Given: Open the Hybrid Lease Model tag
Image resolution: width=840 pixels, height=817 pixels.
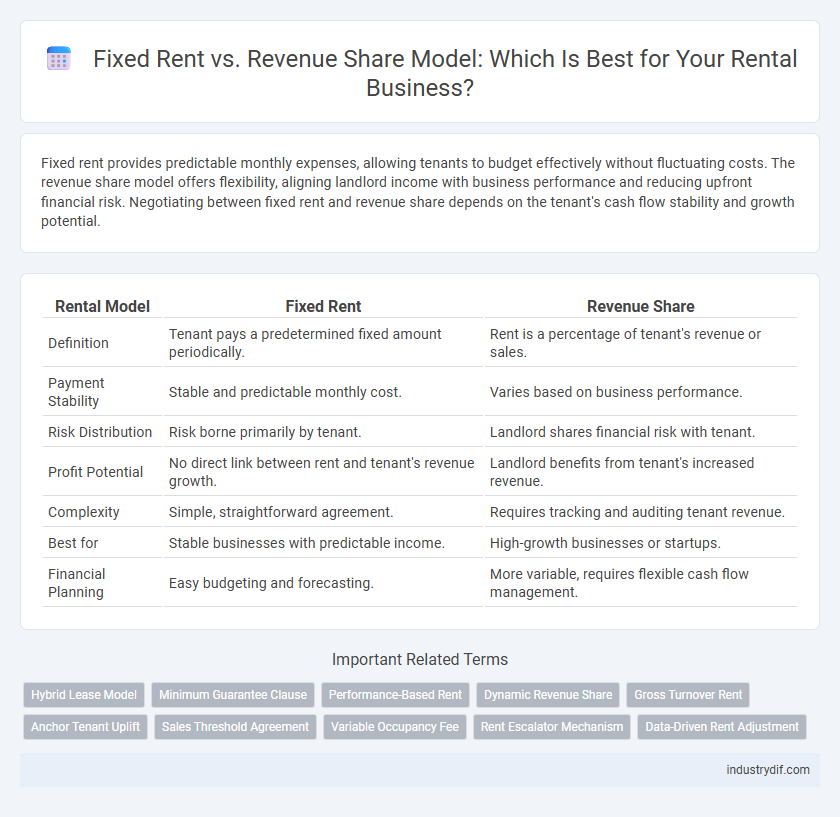Looking at the screenshot, I should pos(84,695).
